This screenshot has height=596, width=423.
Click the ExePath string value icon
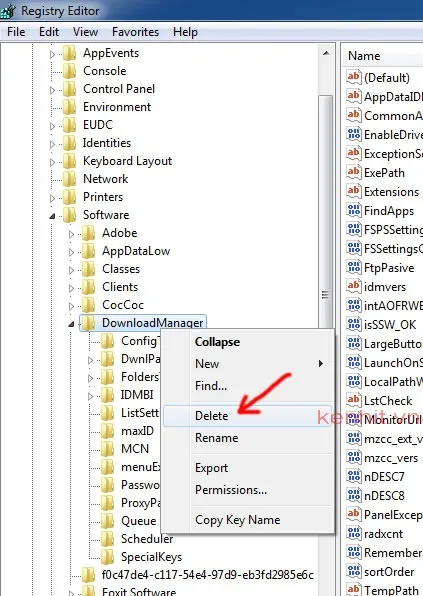(x=353, y=172)
